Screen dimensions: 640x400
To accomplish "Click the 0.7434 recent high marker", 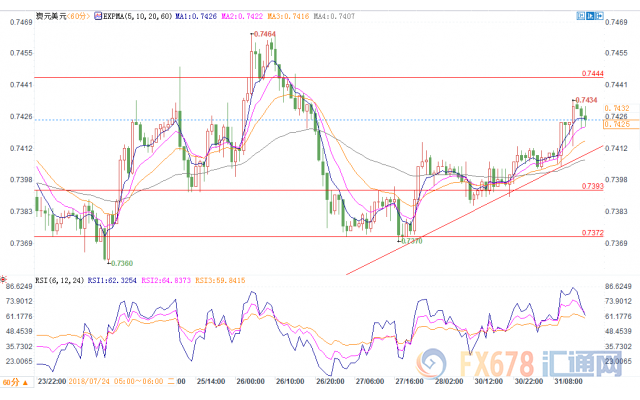I will [586, 100].
